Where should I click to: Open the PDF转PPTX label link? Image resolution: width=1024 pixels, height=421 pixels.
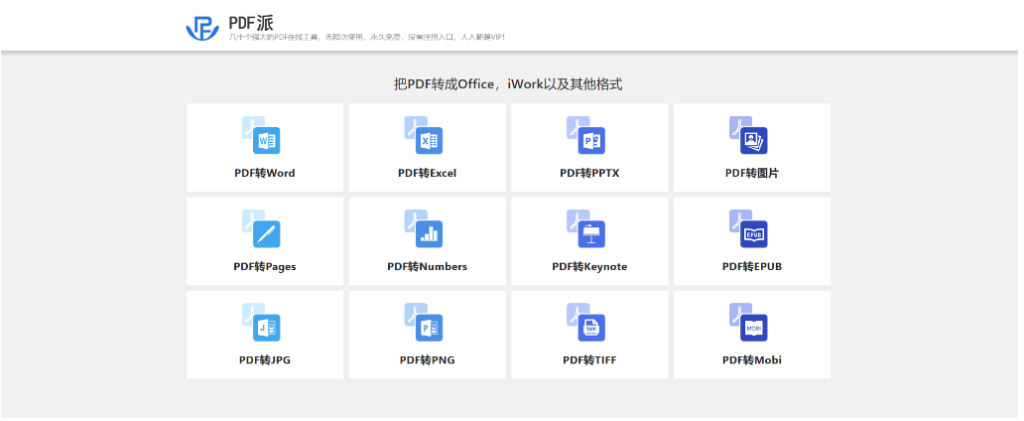pyautogui.click(x=589, y=174)
